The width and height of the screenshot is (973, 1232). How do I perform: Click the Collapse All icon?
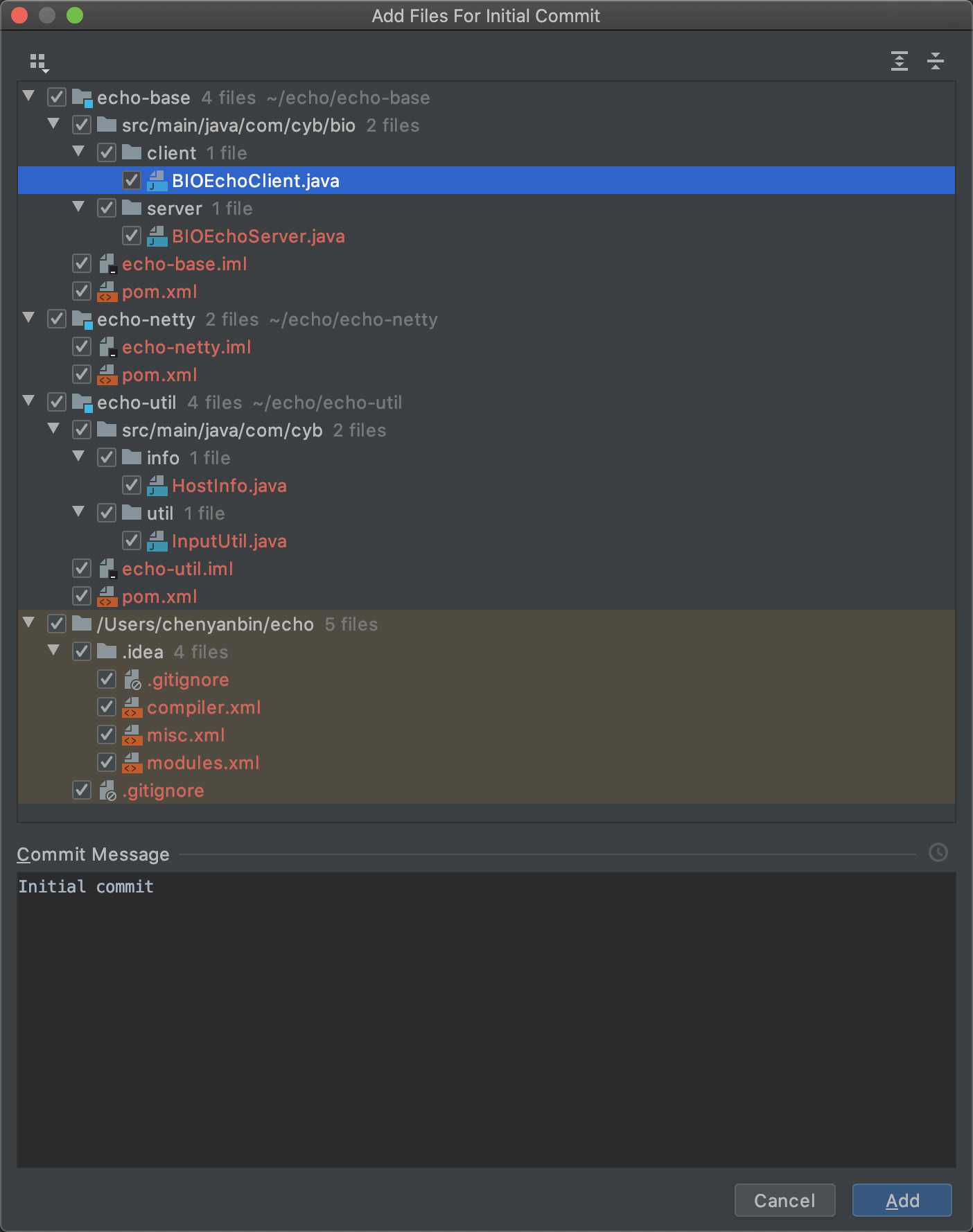pyautogui.click(x=935, y=61)
